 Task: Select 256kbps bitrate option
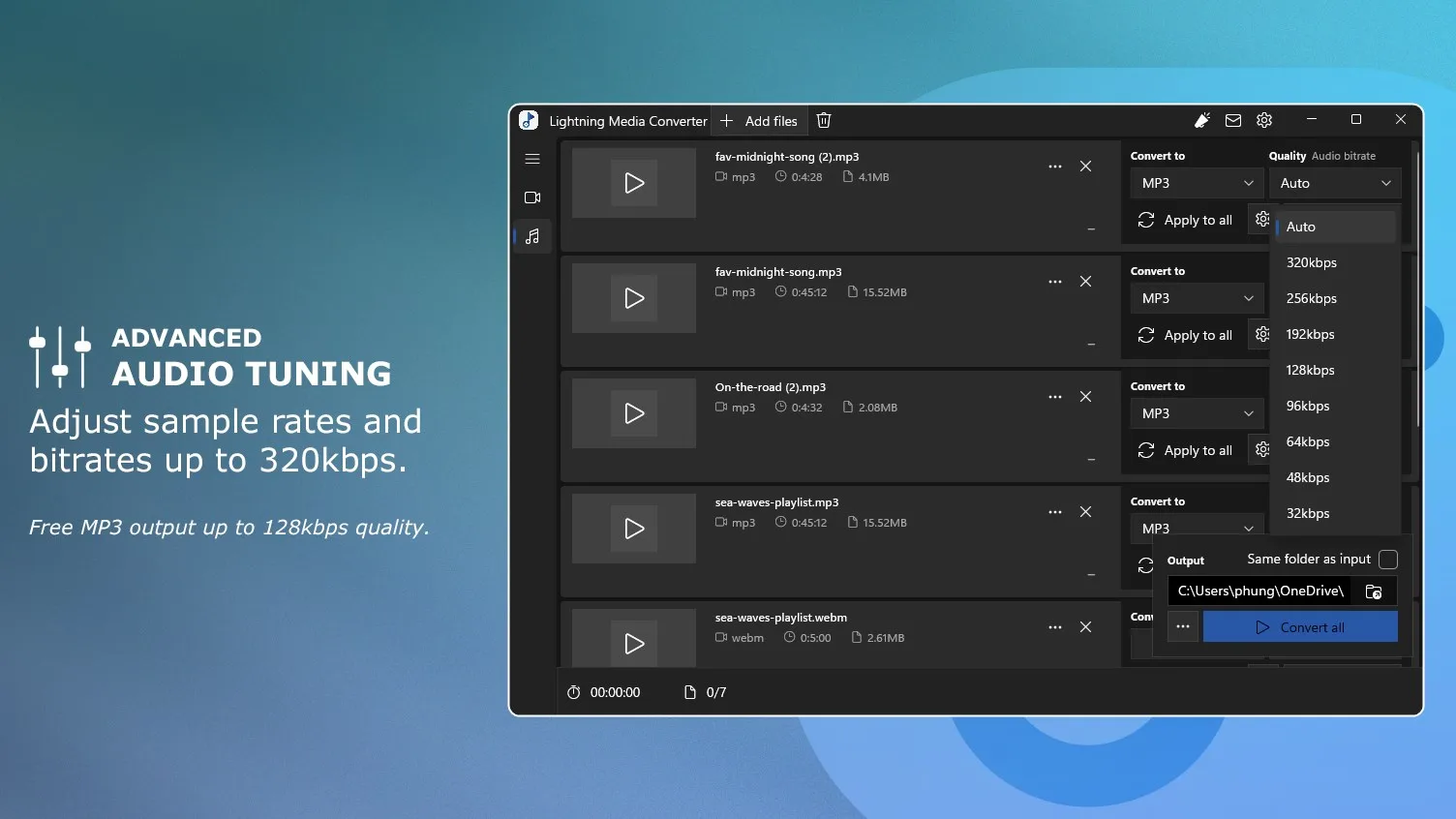click(1336, 298)
